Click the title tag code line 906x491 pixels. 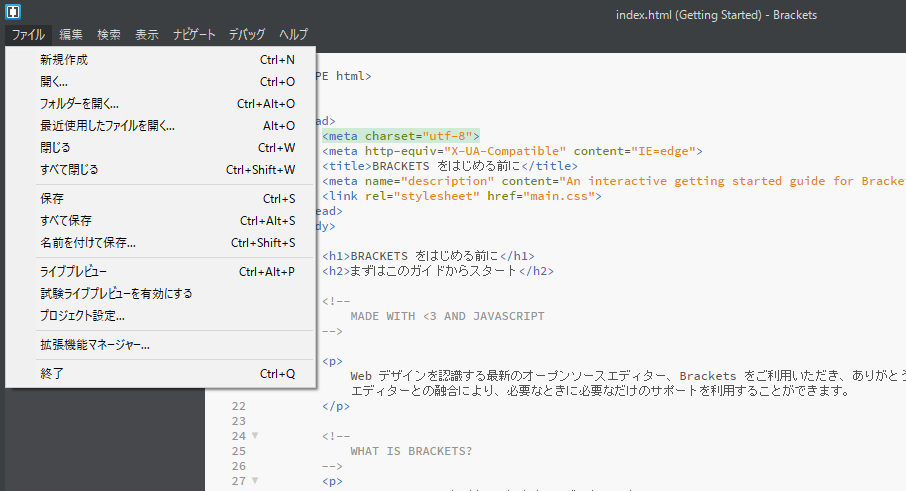pyautogui.click(x=450, y=166)
